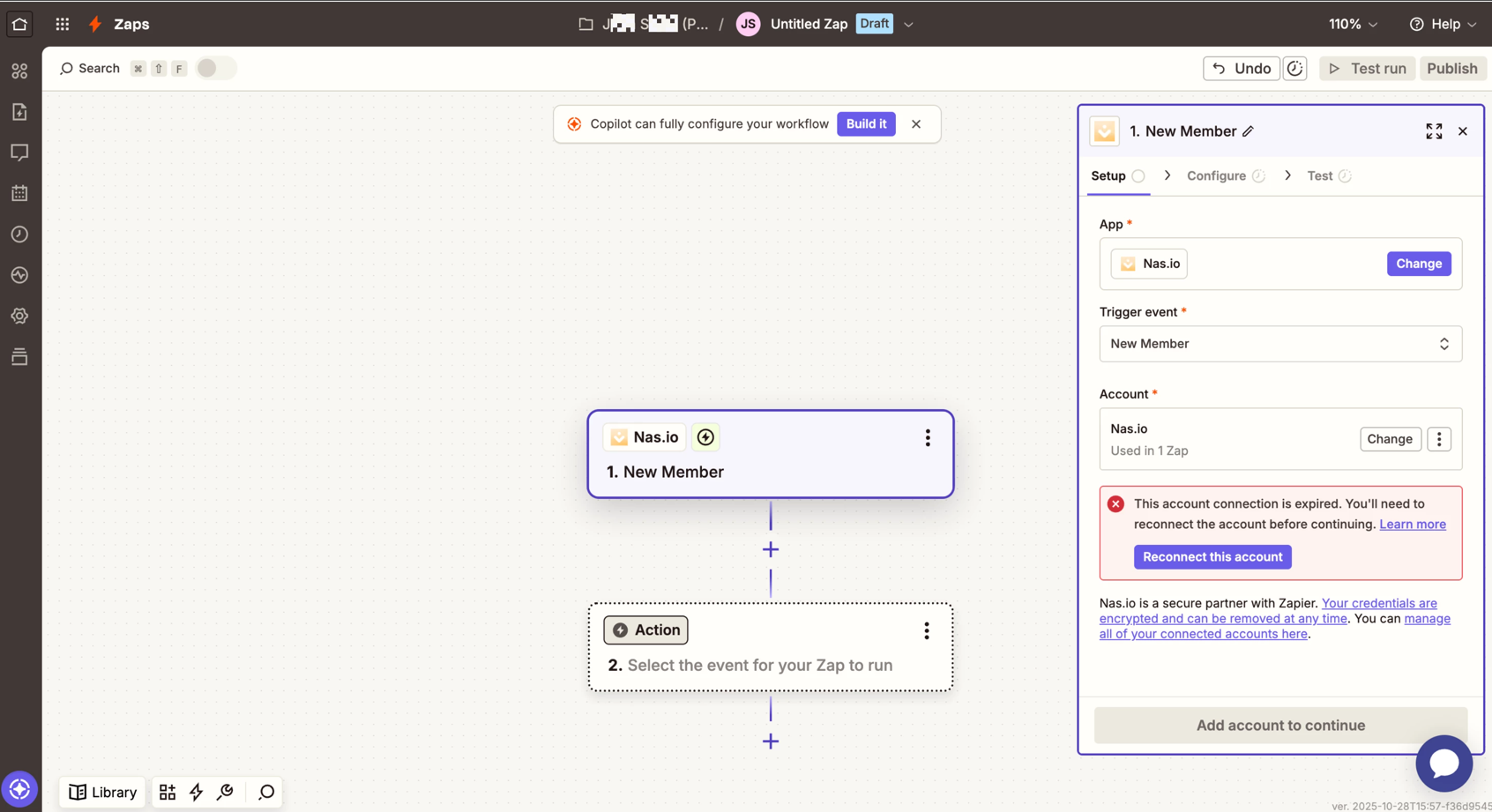The height and width of the screenshot is (812, 1492).
Task: Click Reconnect this account button
Action: [x=1212, y=557]
